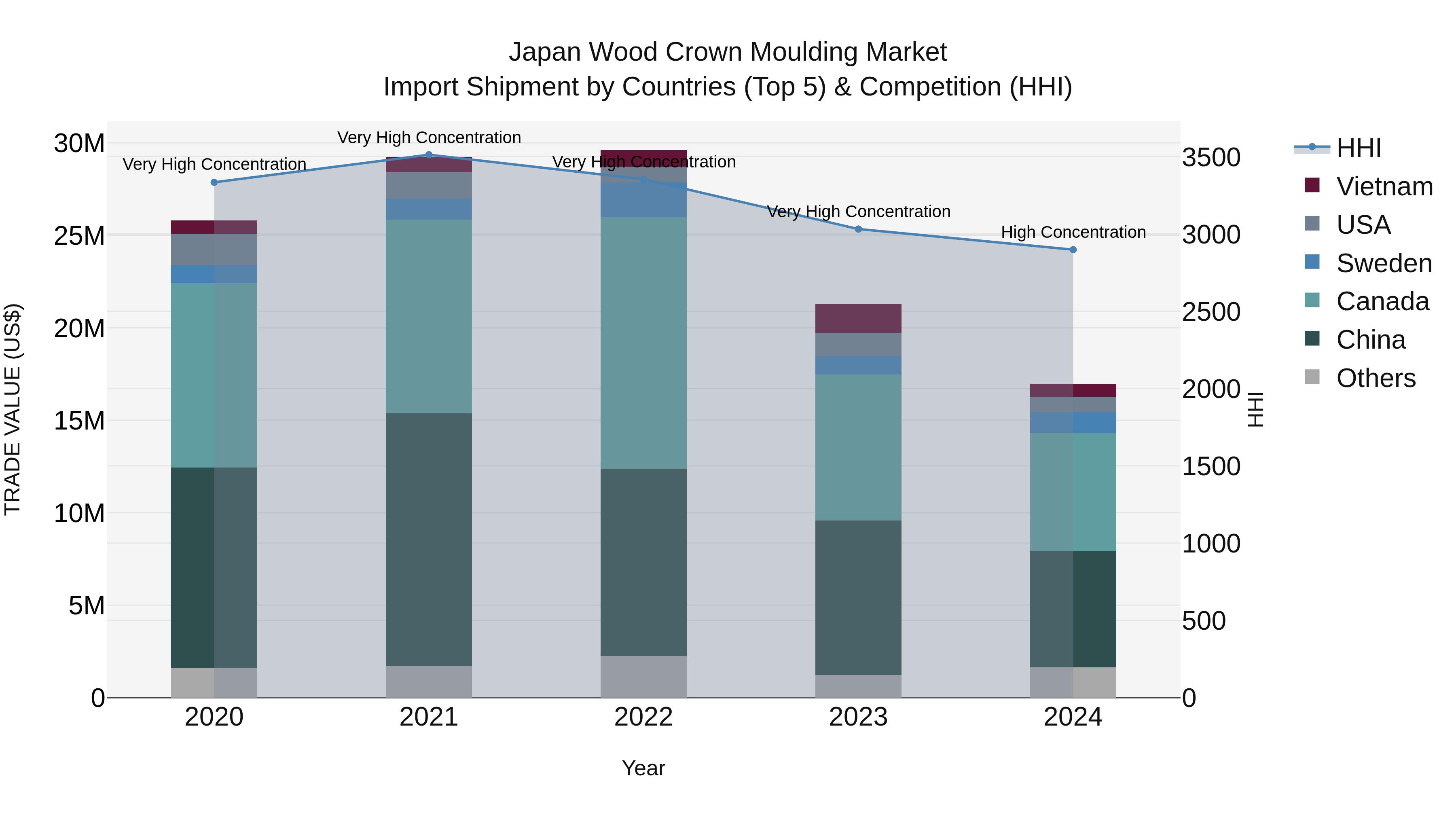
Task: Click the Vietnam maroon legend swatch
Action: coord(1312,185)
